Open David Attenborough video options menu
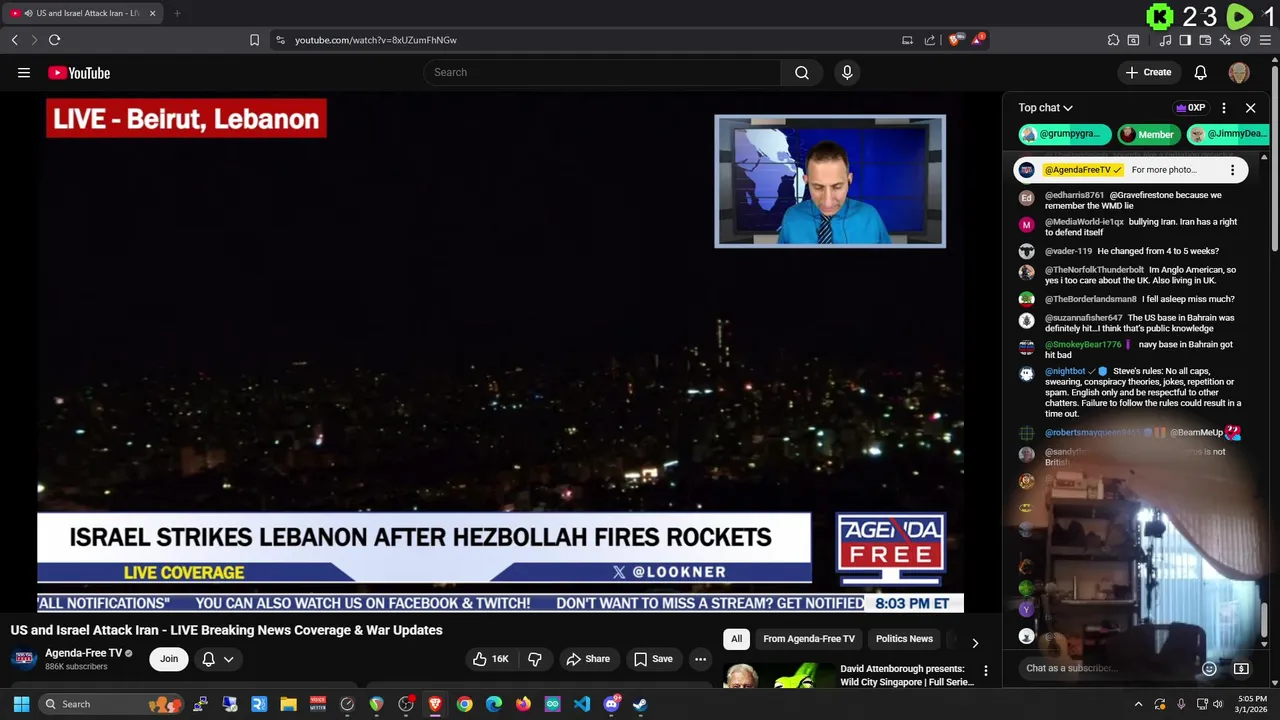The width and height of the screenshot is (1280, 720). (985, 671)
